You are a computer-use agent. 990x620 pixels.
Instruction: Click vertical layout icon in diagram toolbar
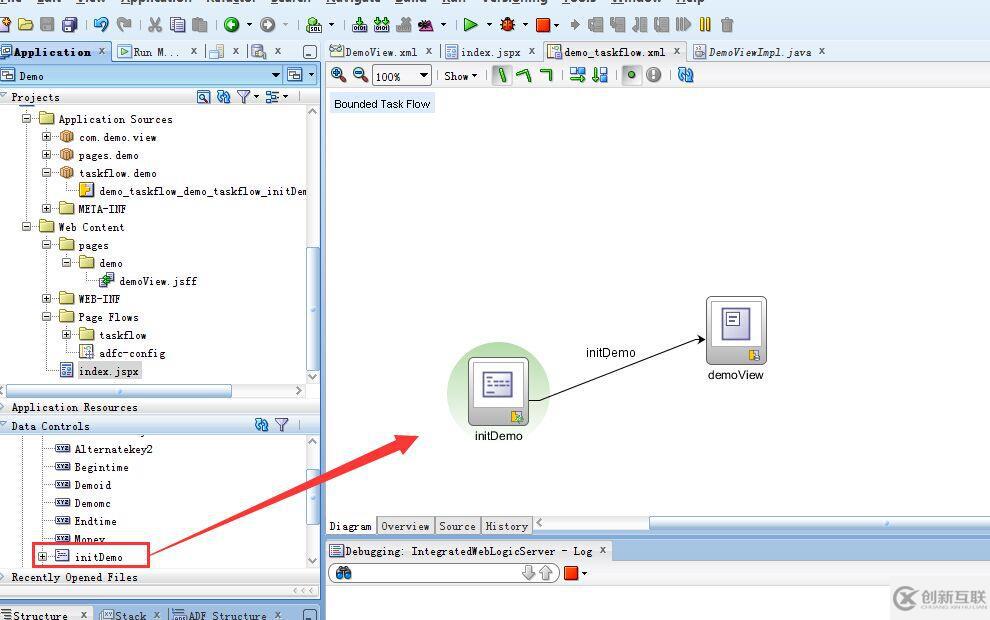[599, 75]
